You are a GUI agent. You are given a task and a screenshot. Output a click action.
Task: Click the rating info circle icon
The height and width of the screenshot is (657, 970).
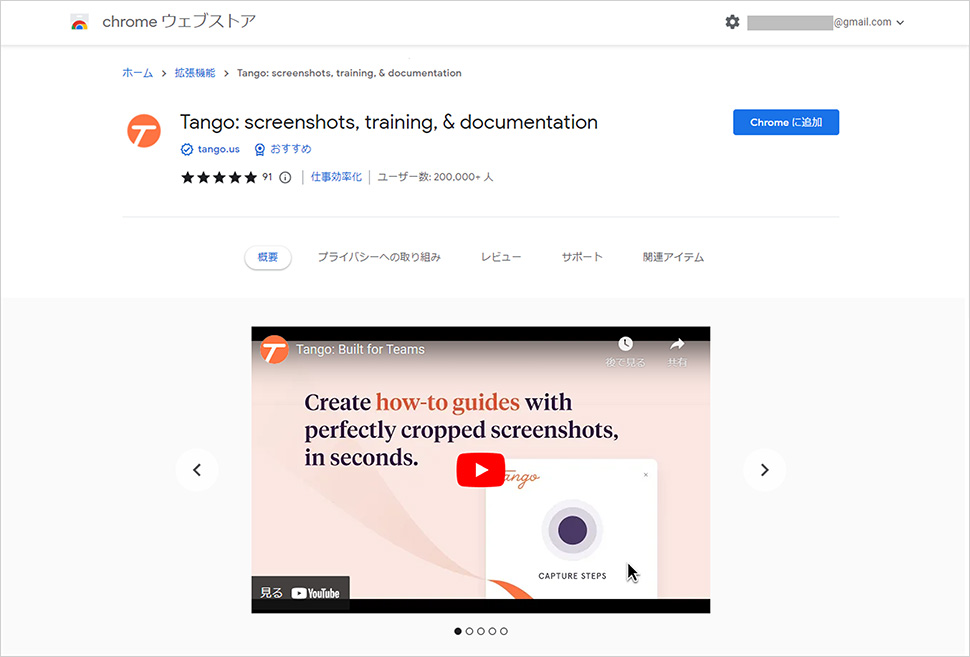click(285, 178)
